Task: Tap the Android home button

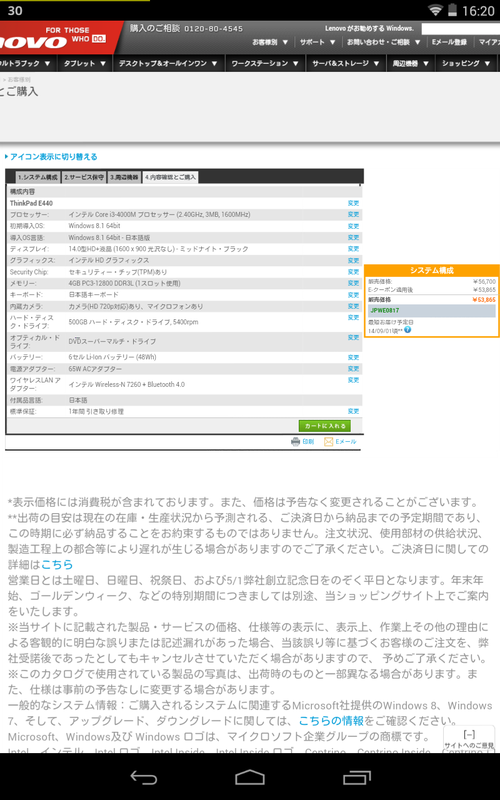Action: [249, 777]
